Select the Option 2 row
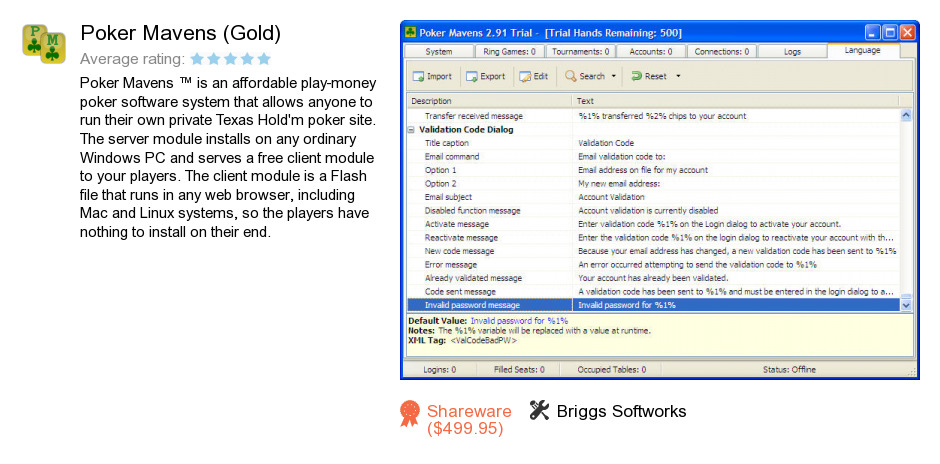 653,183
